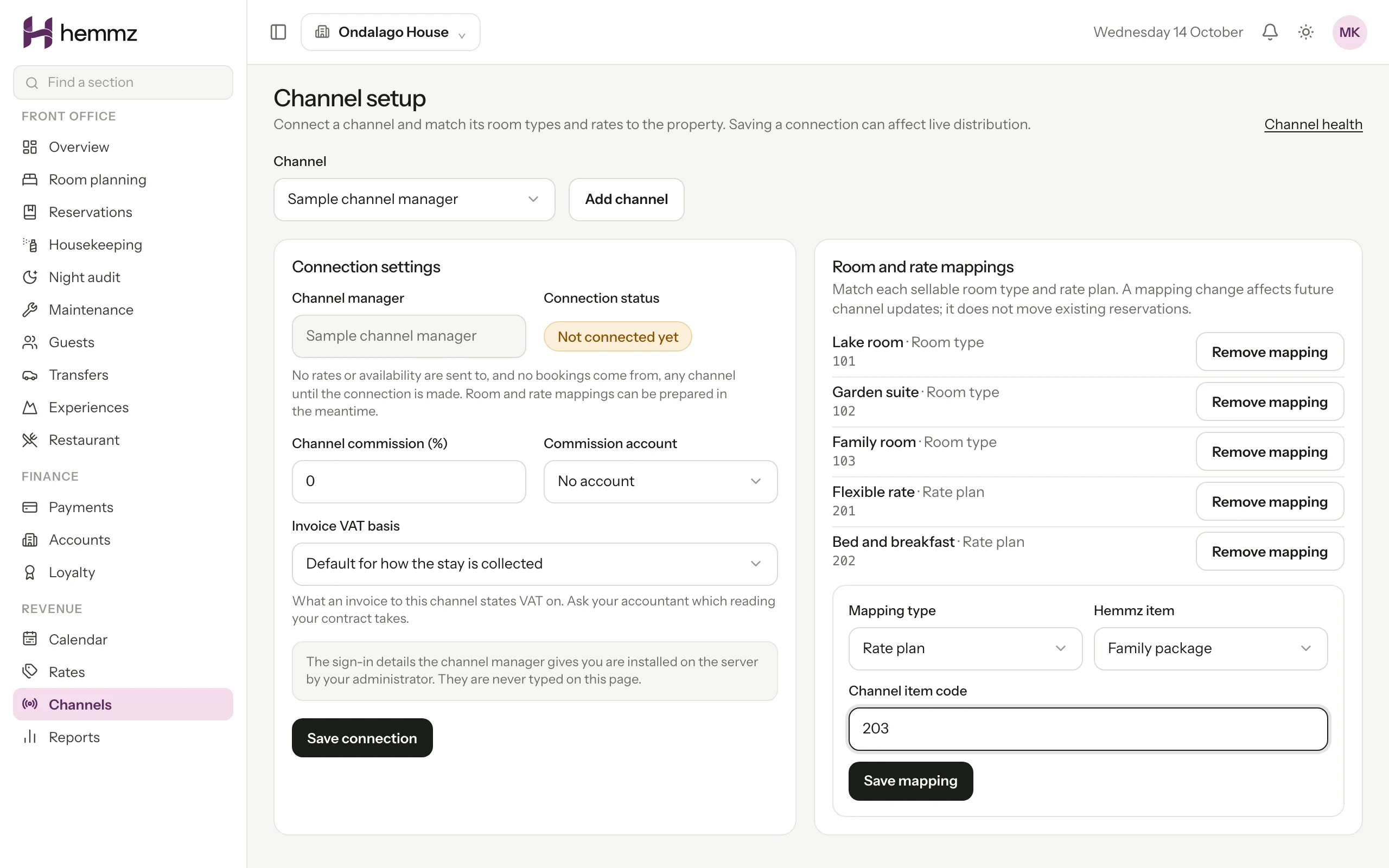
Task: Click the Channel item code field
Action: click(x=1088, y=729)
